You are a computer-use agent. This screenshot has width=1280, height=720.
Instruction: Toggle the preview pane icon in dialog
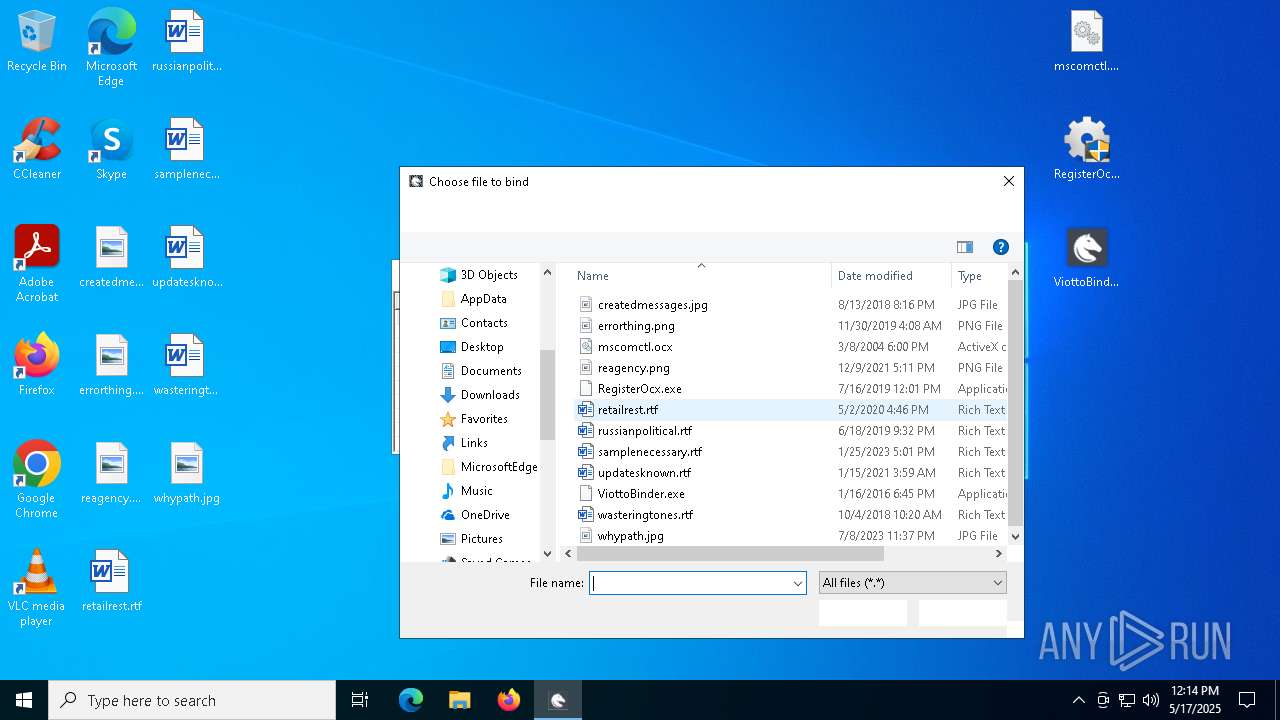(965, 247)
